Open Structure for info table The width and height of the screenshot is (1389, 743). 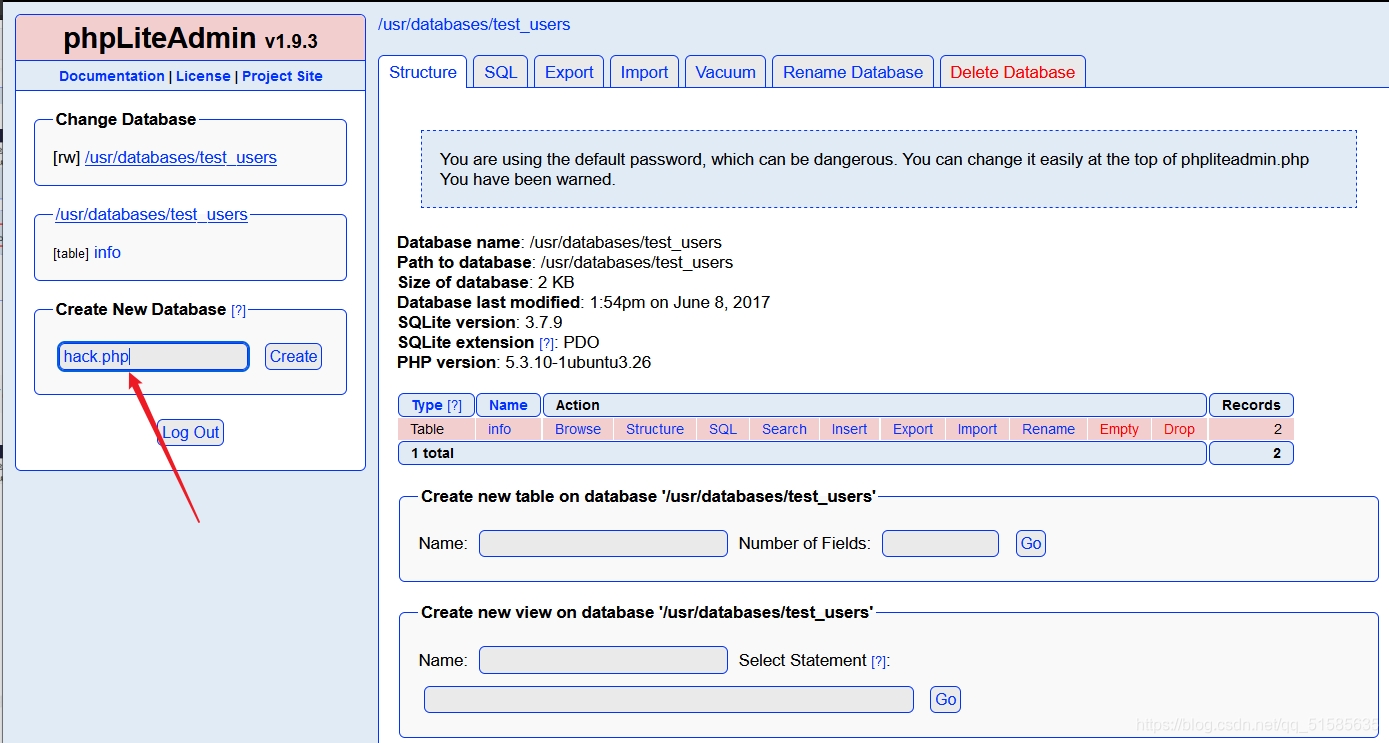[655, 429]
